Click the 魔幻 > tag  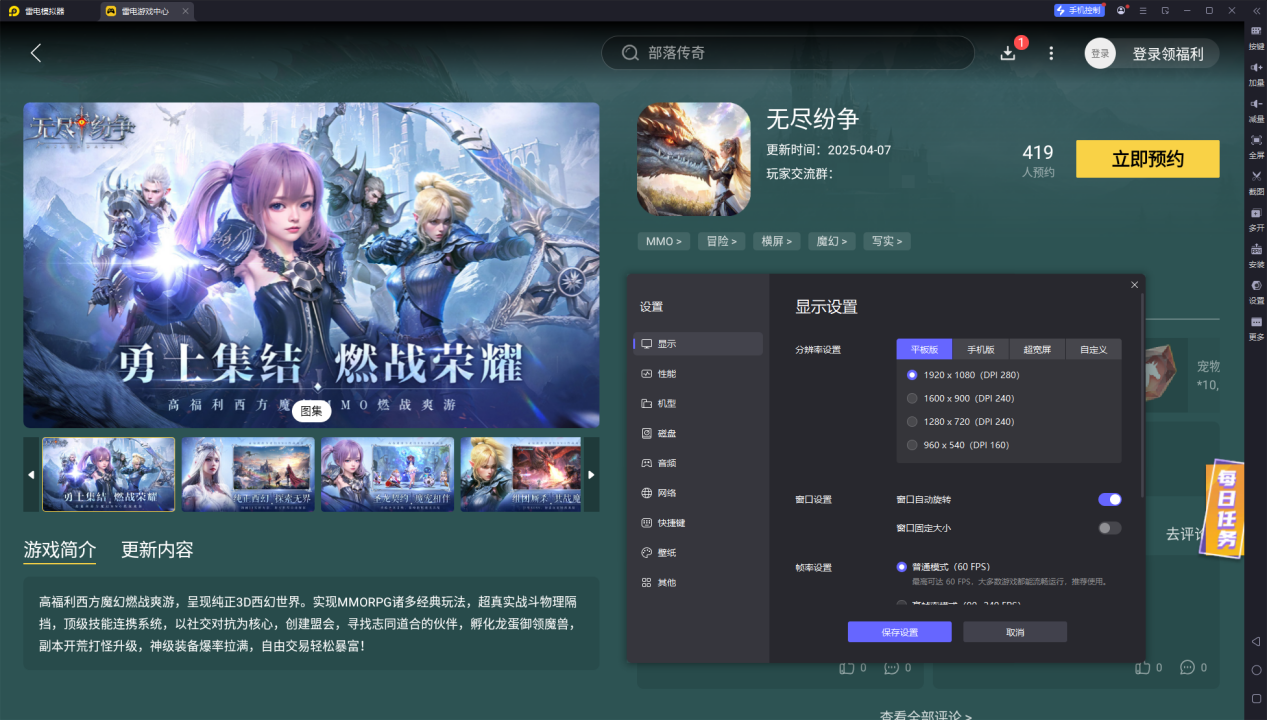[832, 241]
